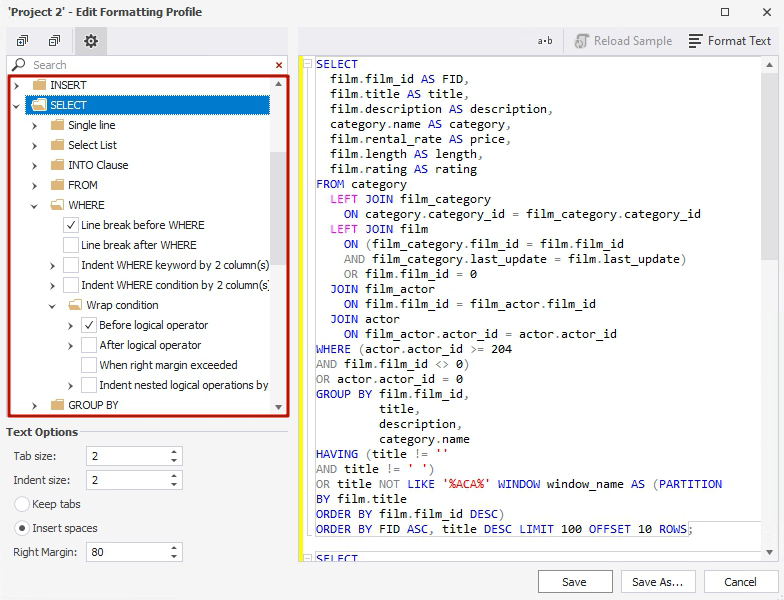Click the WHERE open folder icon
Screen dimensions: 784x600
[58, 205]
